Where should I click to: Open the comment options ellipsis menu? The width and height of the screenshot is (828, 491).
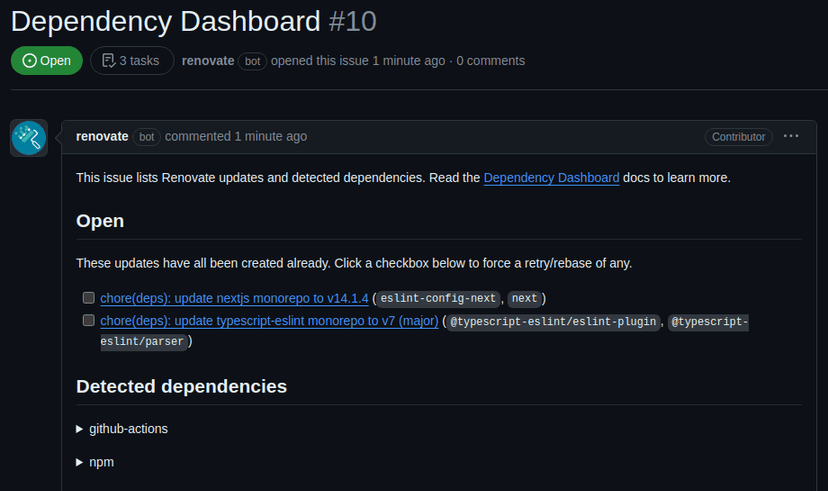791,136
